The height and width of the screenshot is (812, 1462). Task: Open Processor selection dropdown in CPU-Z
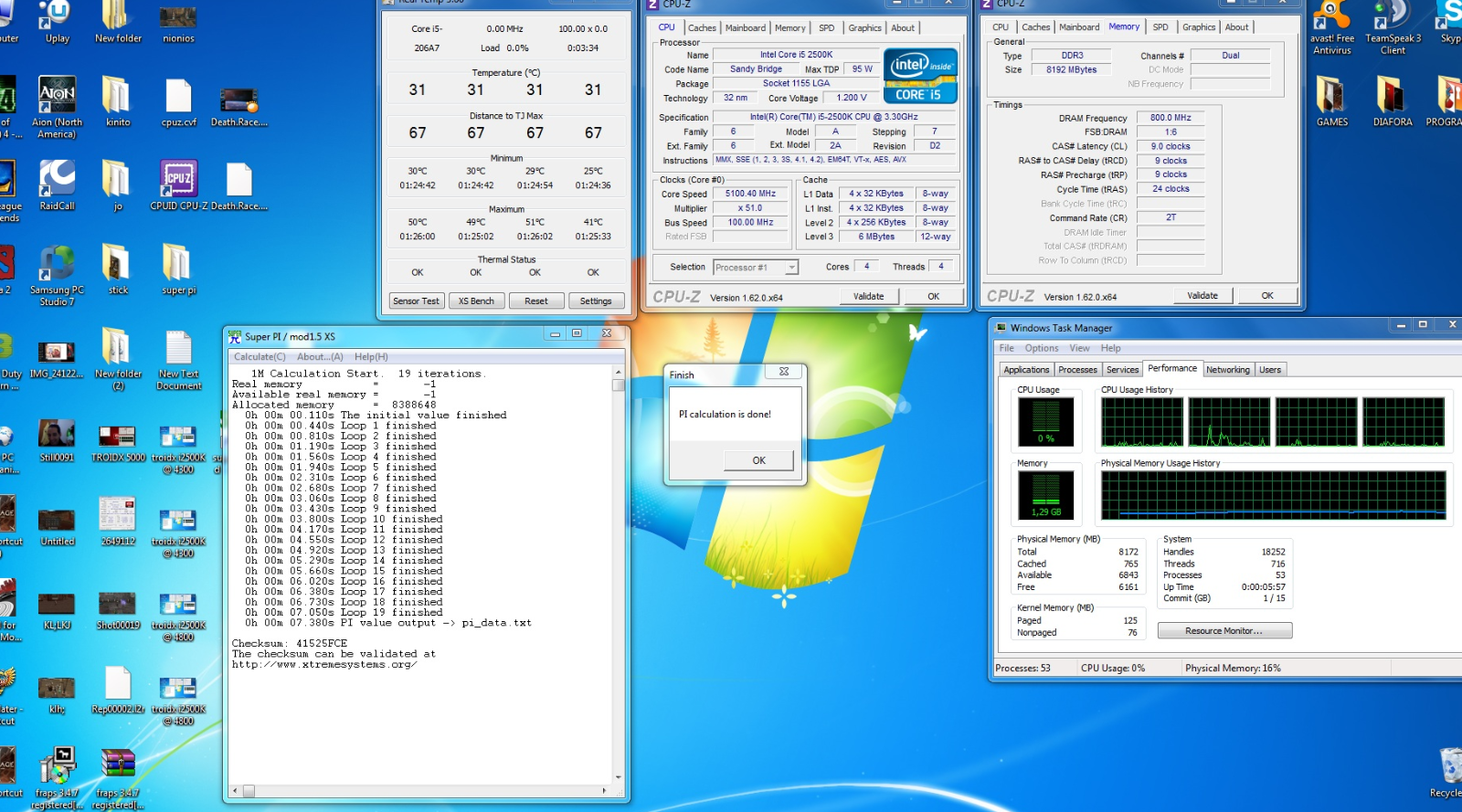756,268
